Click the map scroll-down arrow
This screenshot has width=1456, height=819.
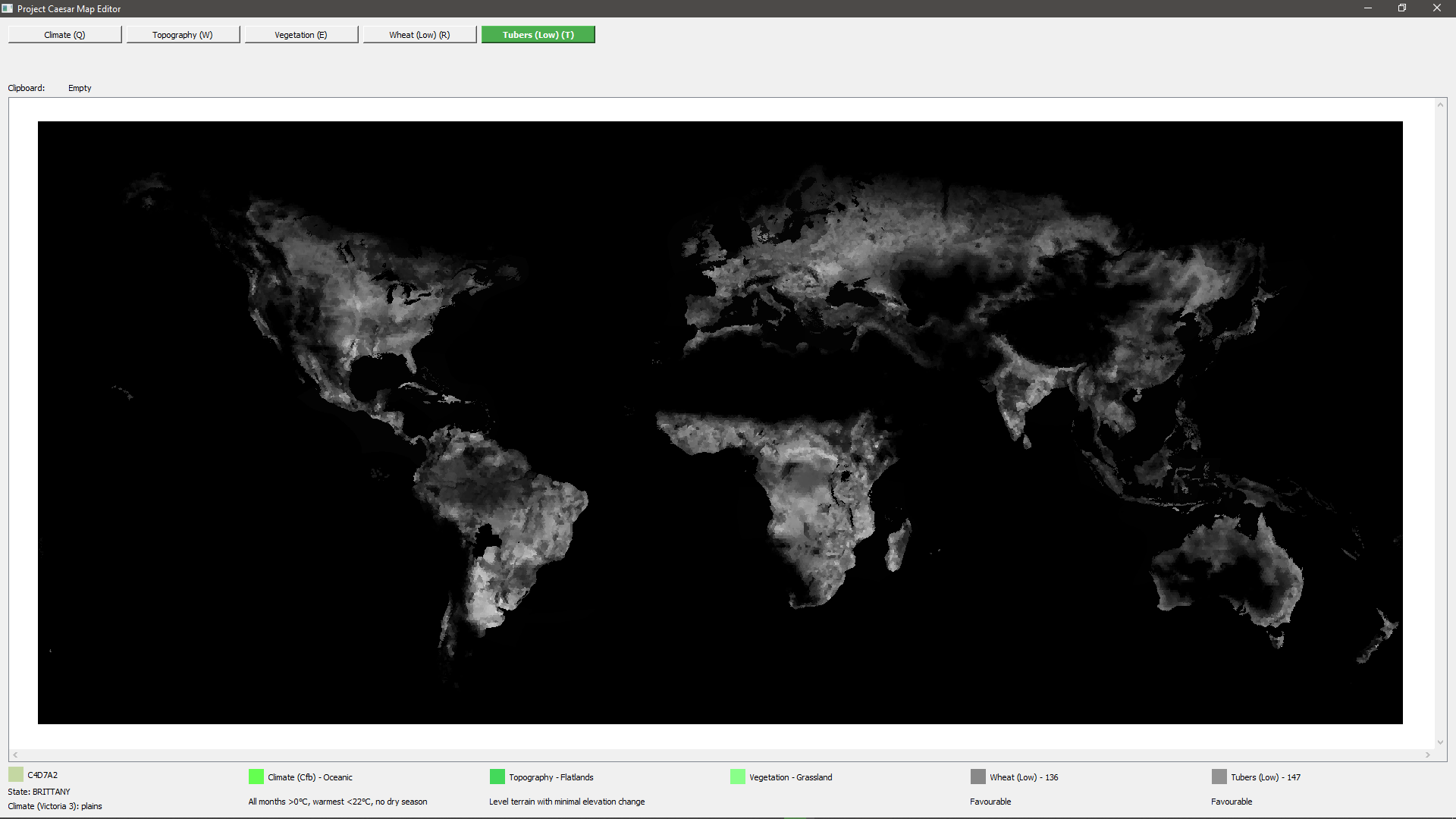pos(1440,742)
